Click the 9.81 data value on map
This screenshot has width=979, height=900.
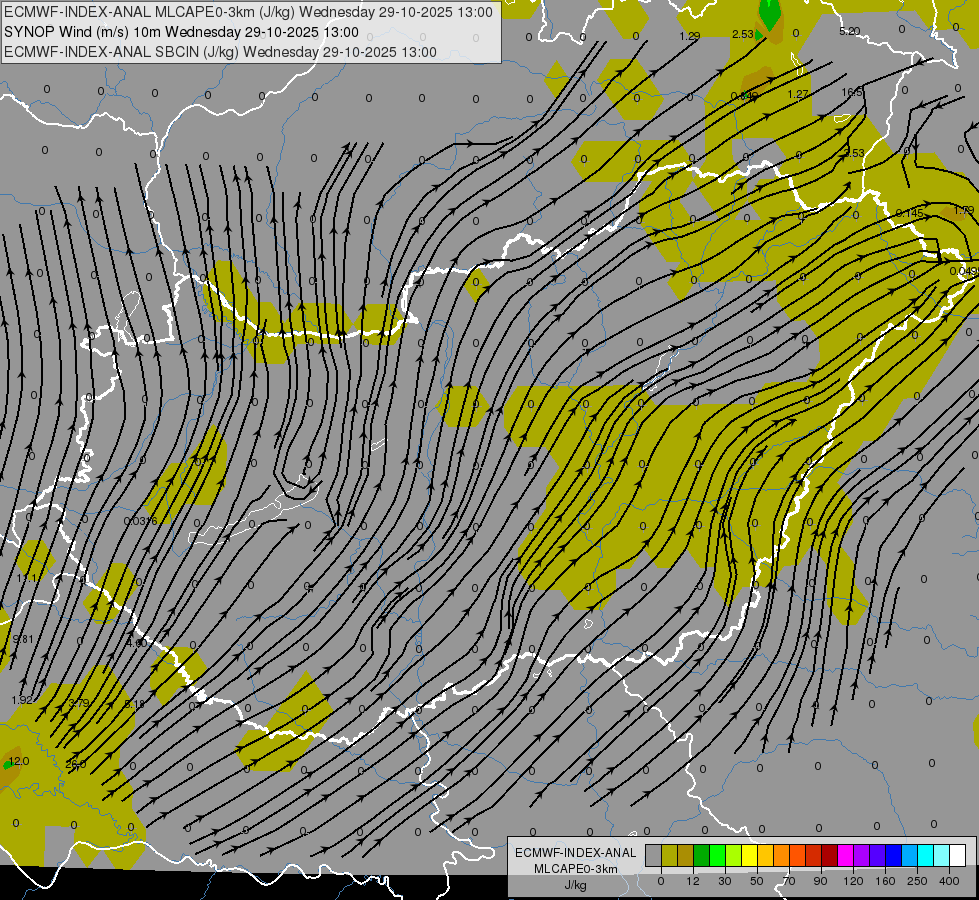[22, 639]
